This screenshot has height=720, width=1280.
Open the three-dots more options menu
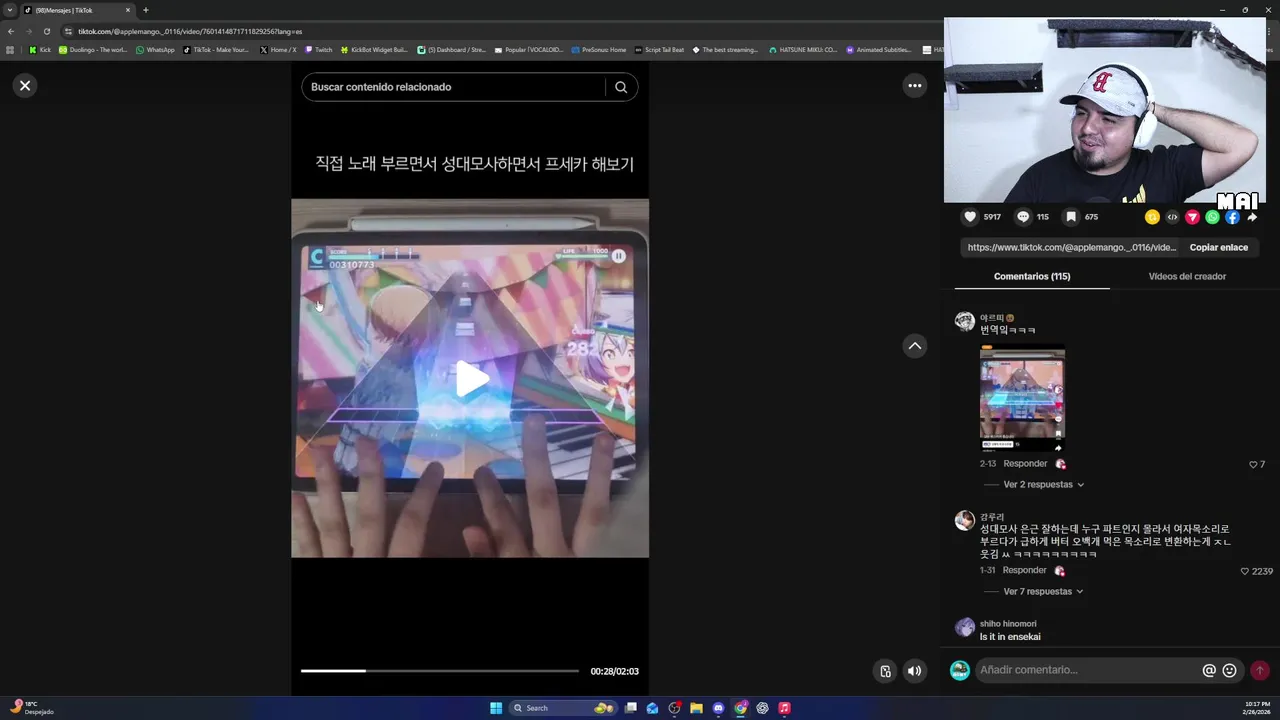pyautogui.click(x=914, y=86)
